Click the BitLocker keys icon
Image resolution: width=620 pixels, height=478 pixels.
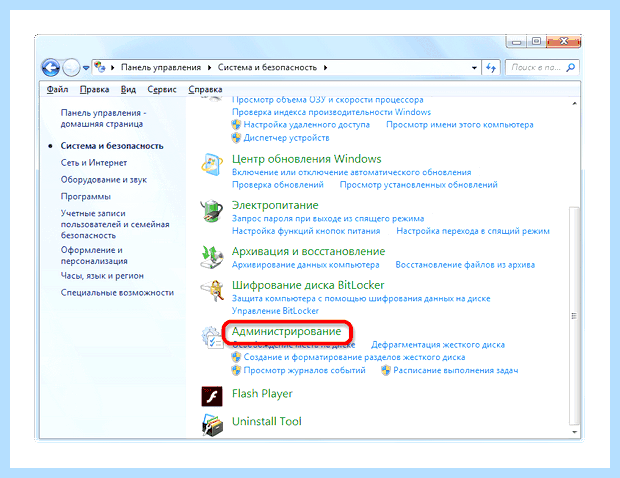tap(212, 291)
